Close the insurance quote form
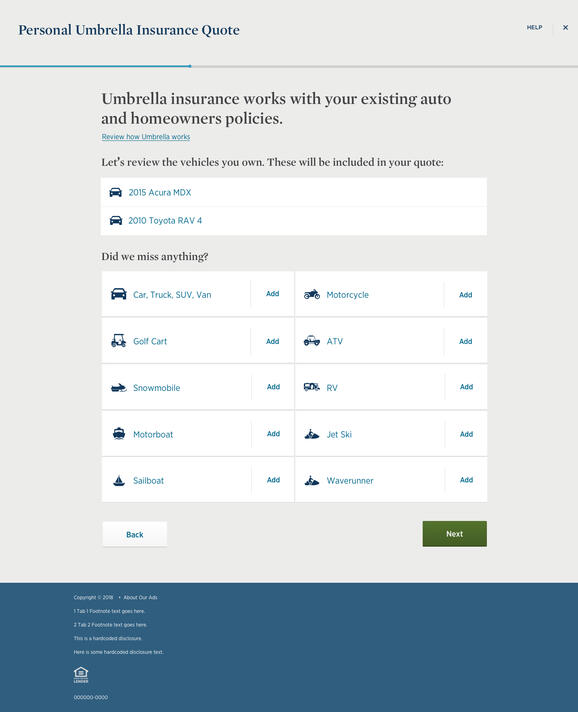Viewport: 578px width, 712px height. pyautogui.click(x=565, y=27)
